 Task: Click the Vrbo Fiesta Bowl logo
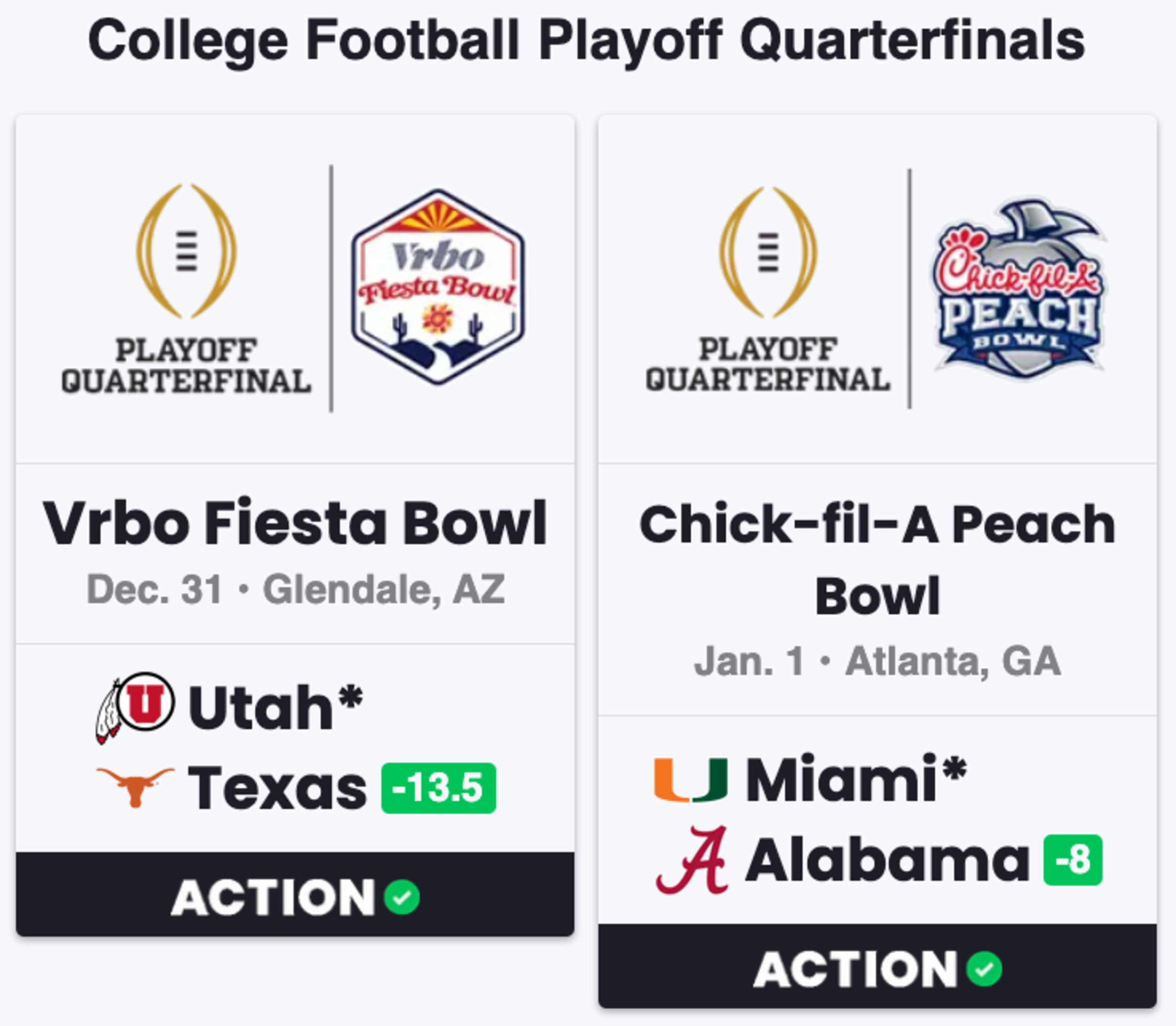coord(438,286)
